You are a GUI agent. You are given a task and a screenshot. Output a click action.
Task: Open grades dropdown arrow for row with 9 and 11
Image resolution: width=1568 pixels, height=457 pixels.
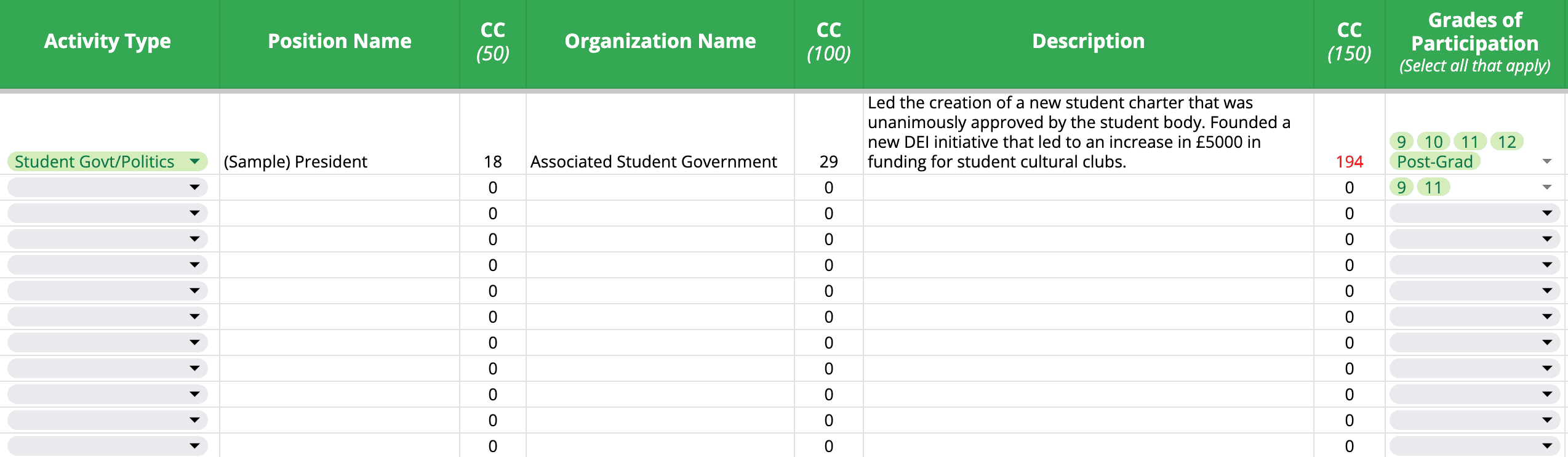pyautogui.click(x=1546, y=187)
